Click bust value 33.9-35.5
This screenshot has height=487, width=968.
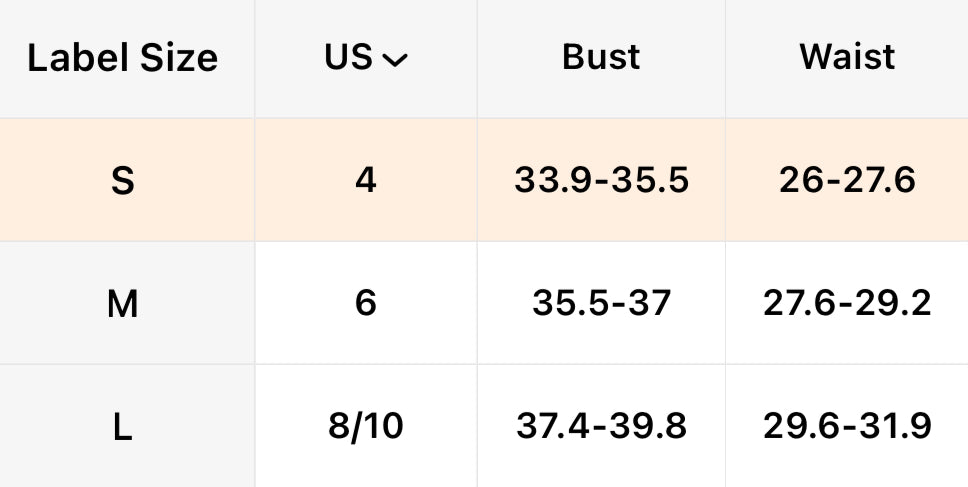(x=601, y=181)
